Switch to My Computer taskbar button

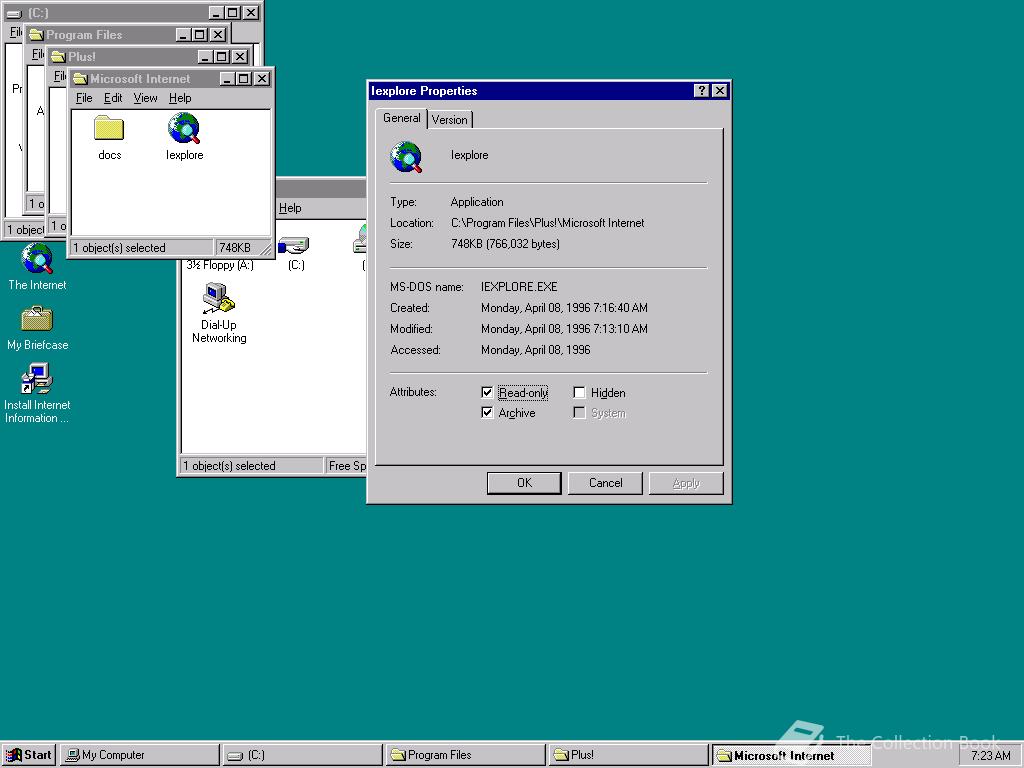coord(140,755)
